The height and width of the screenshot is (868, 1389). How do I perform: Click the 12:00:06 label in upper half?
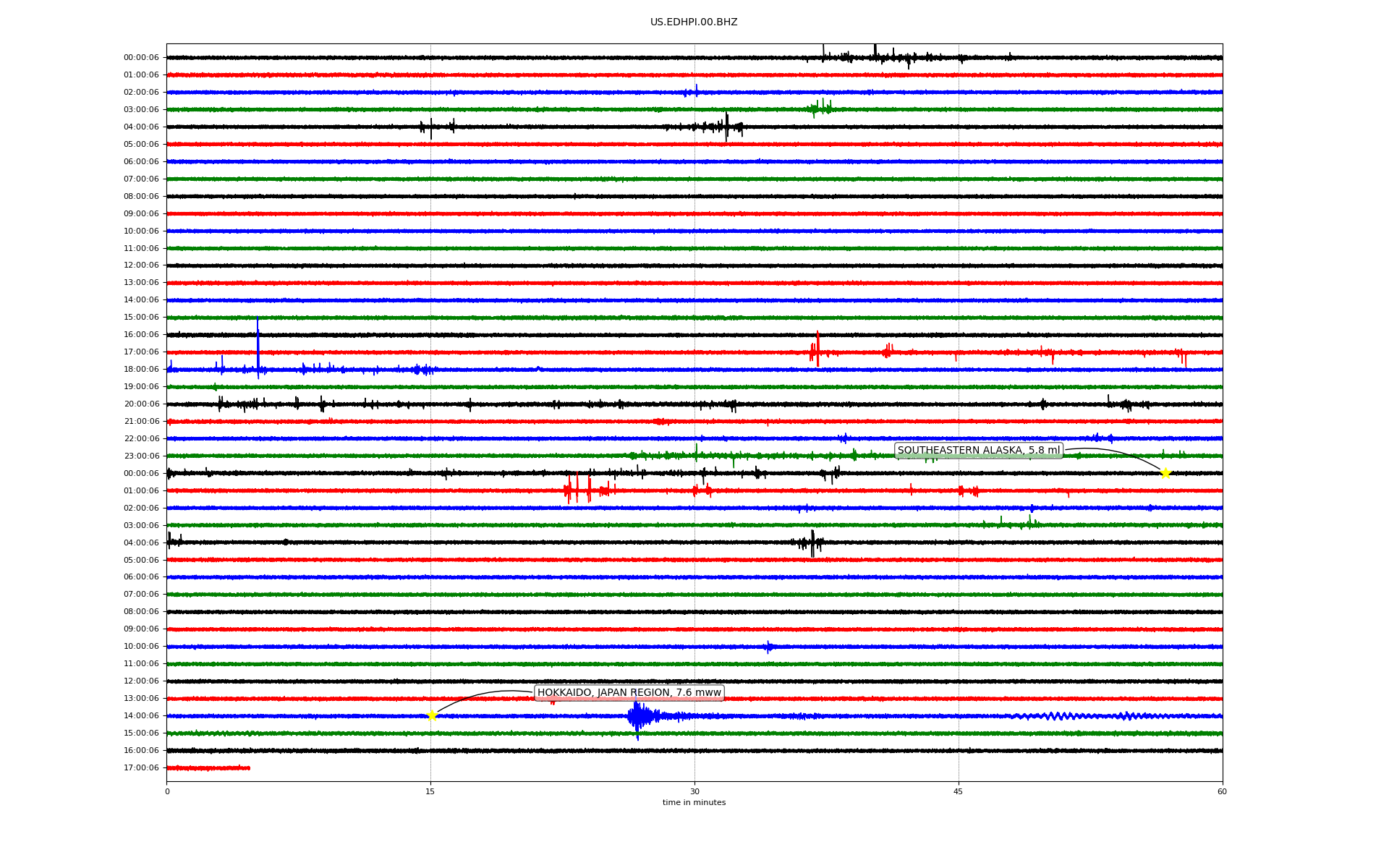(x=141, y=265)
